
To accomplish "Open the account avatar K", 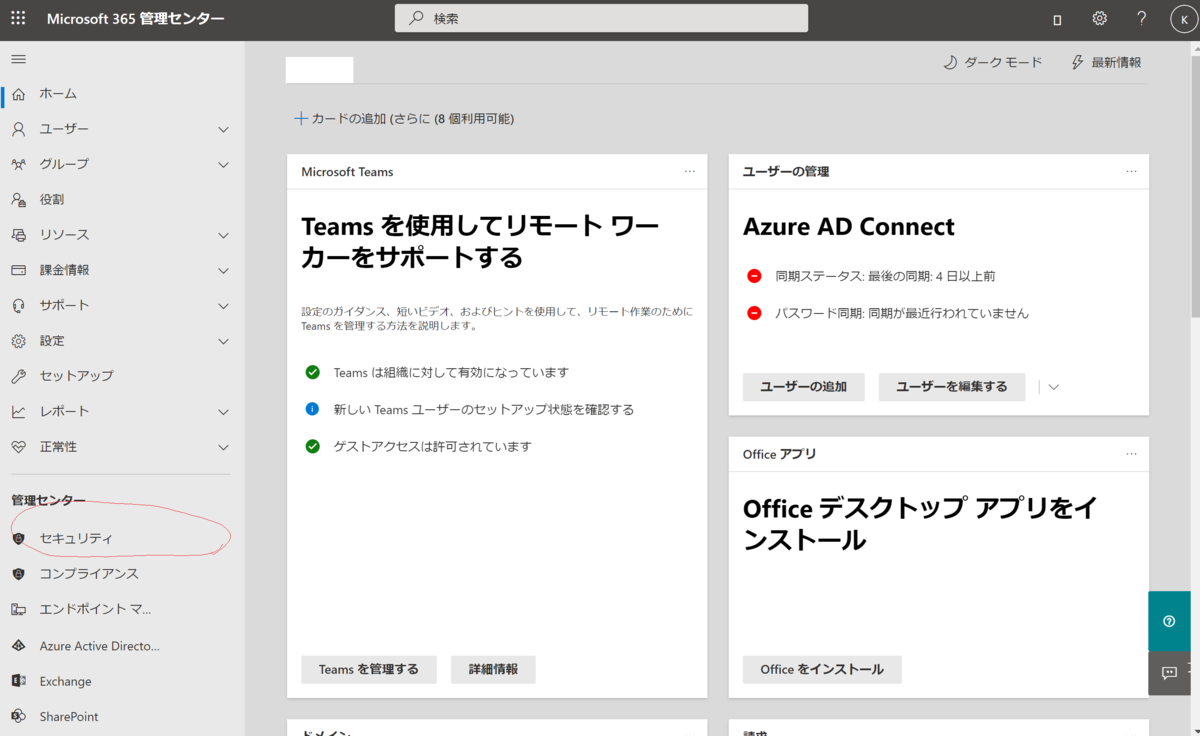I will coord(1184,20).
